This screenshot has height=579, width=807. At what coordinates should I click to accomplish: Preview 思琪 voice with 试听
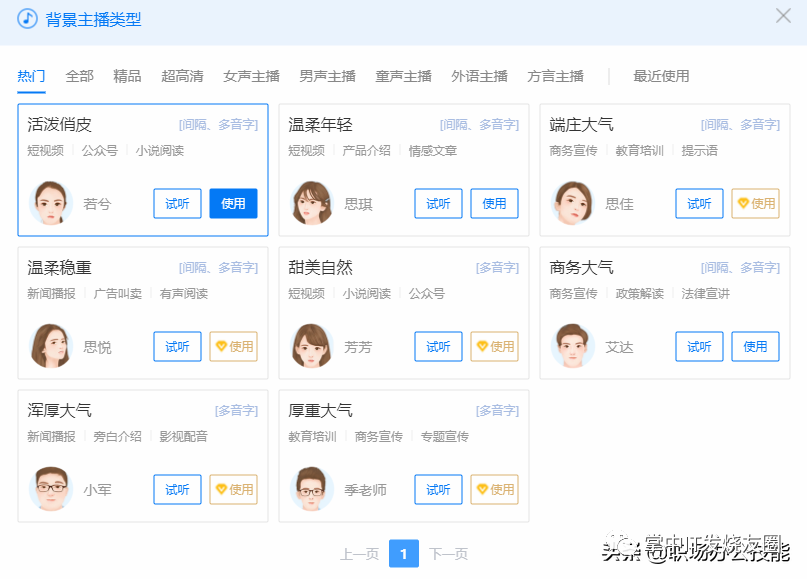[x=438, y=203]
